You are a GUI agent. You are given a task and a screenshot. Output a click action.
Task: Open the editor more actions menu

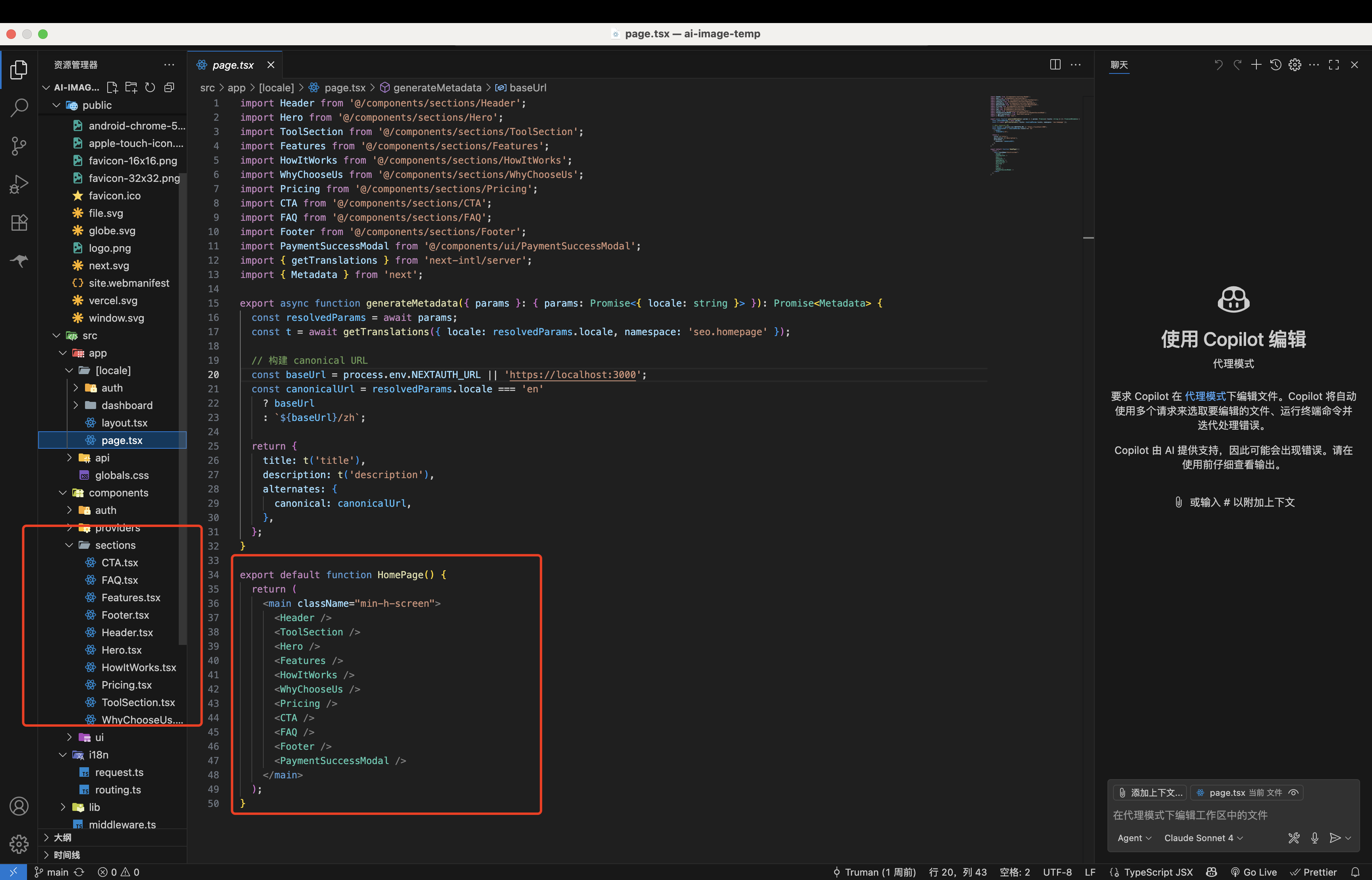[x=1075, y=65]
